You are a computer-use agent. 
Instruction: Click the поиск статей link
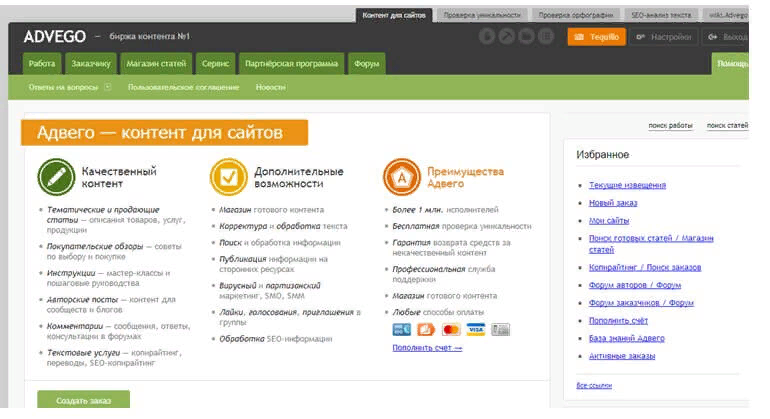pyautogui.click(x=727, y=126)
